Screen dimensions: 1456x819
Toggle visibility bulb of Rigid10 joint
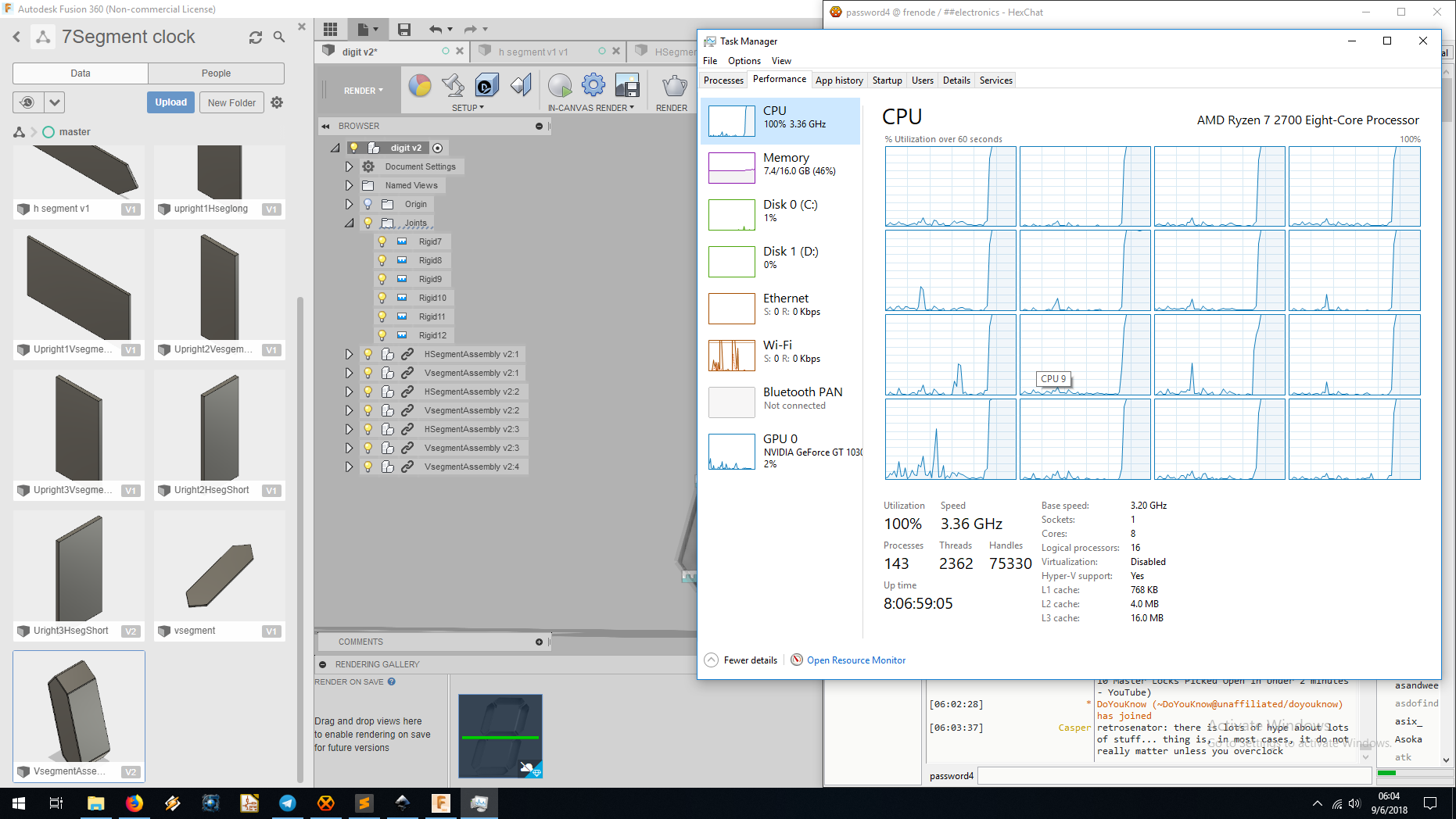pyautogui.click(x=382, y=298)
